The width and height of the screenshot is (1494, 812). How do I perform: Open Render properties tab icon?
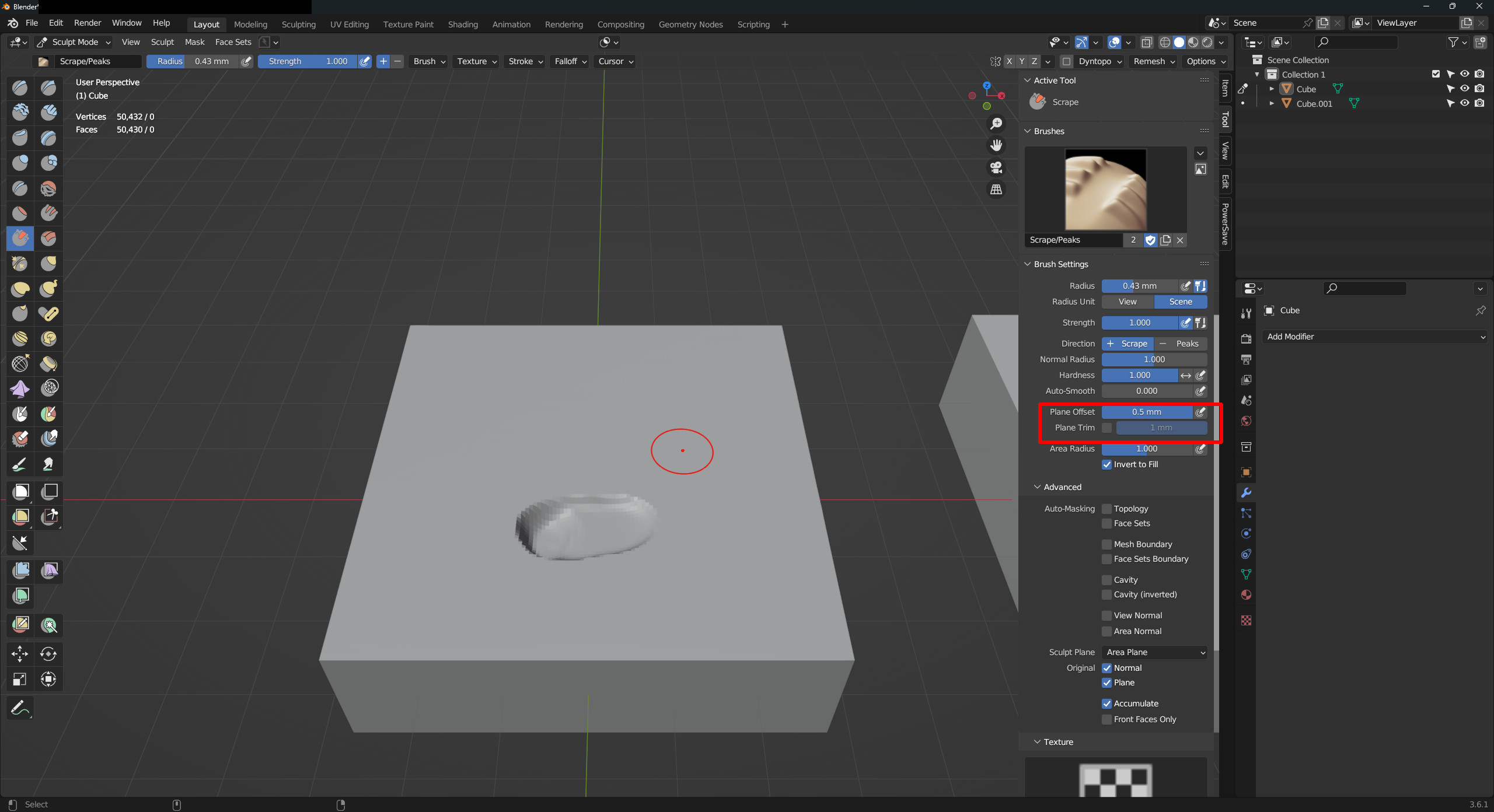(1246, 339)
